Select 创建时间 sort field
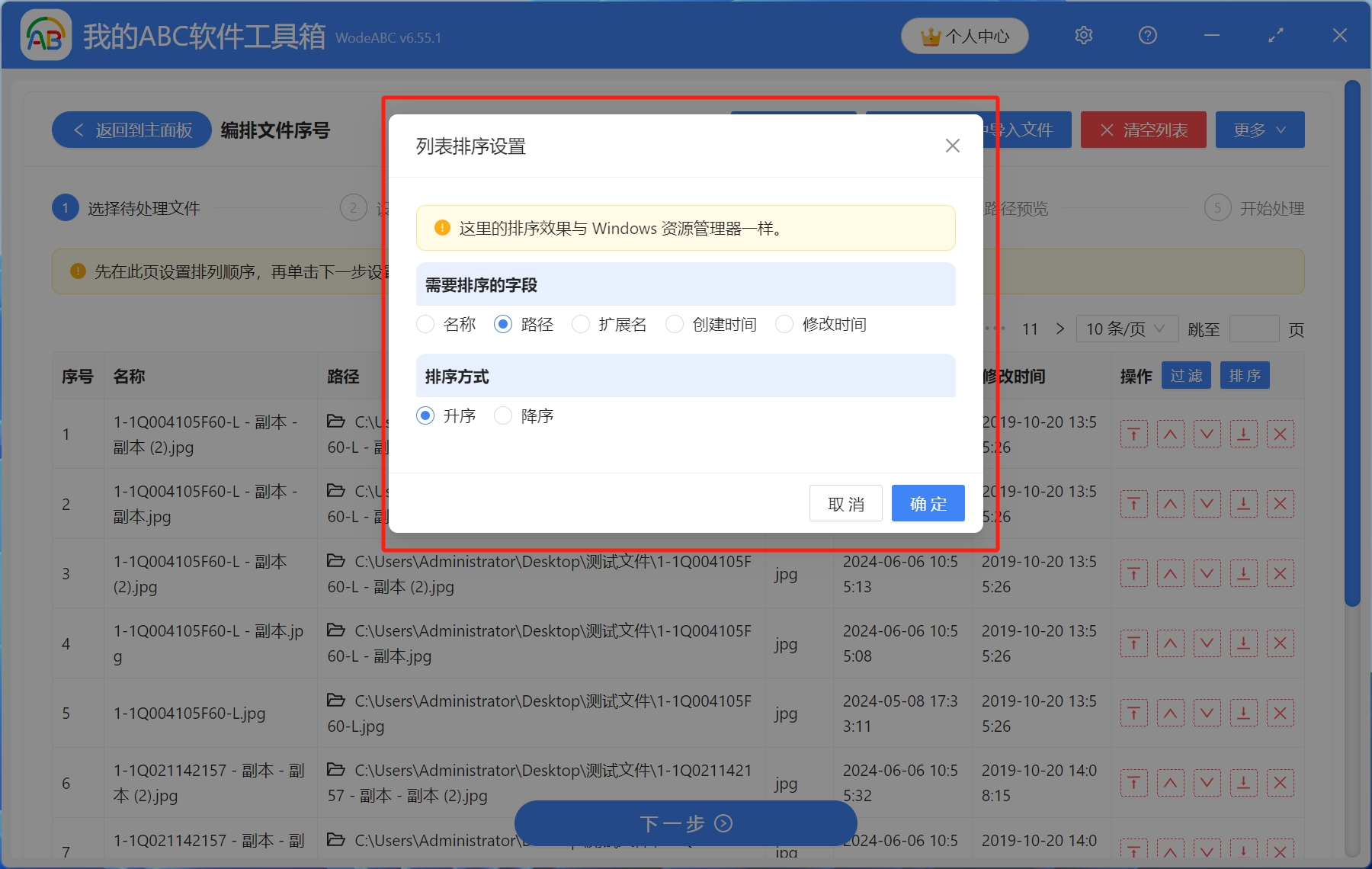The image size is (1372, 869). tap(675, 324)
